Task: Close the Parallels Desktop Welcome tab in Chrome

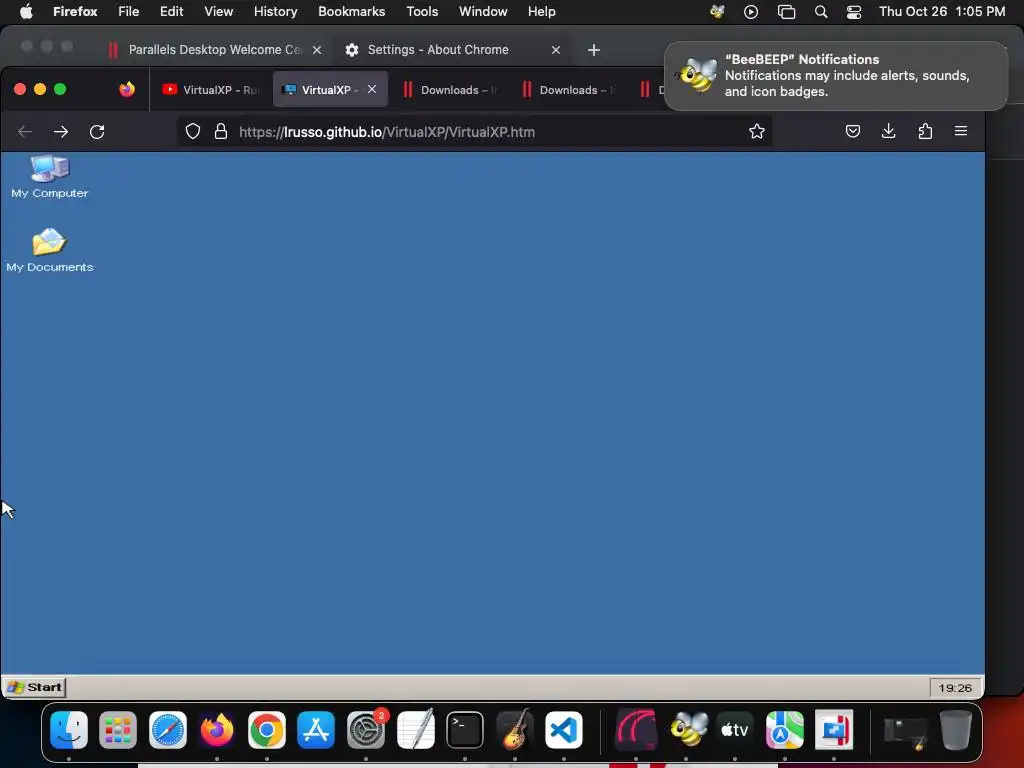Action: (317, 50)
